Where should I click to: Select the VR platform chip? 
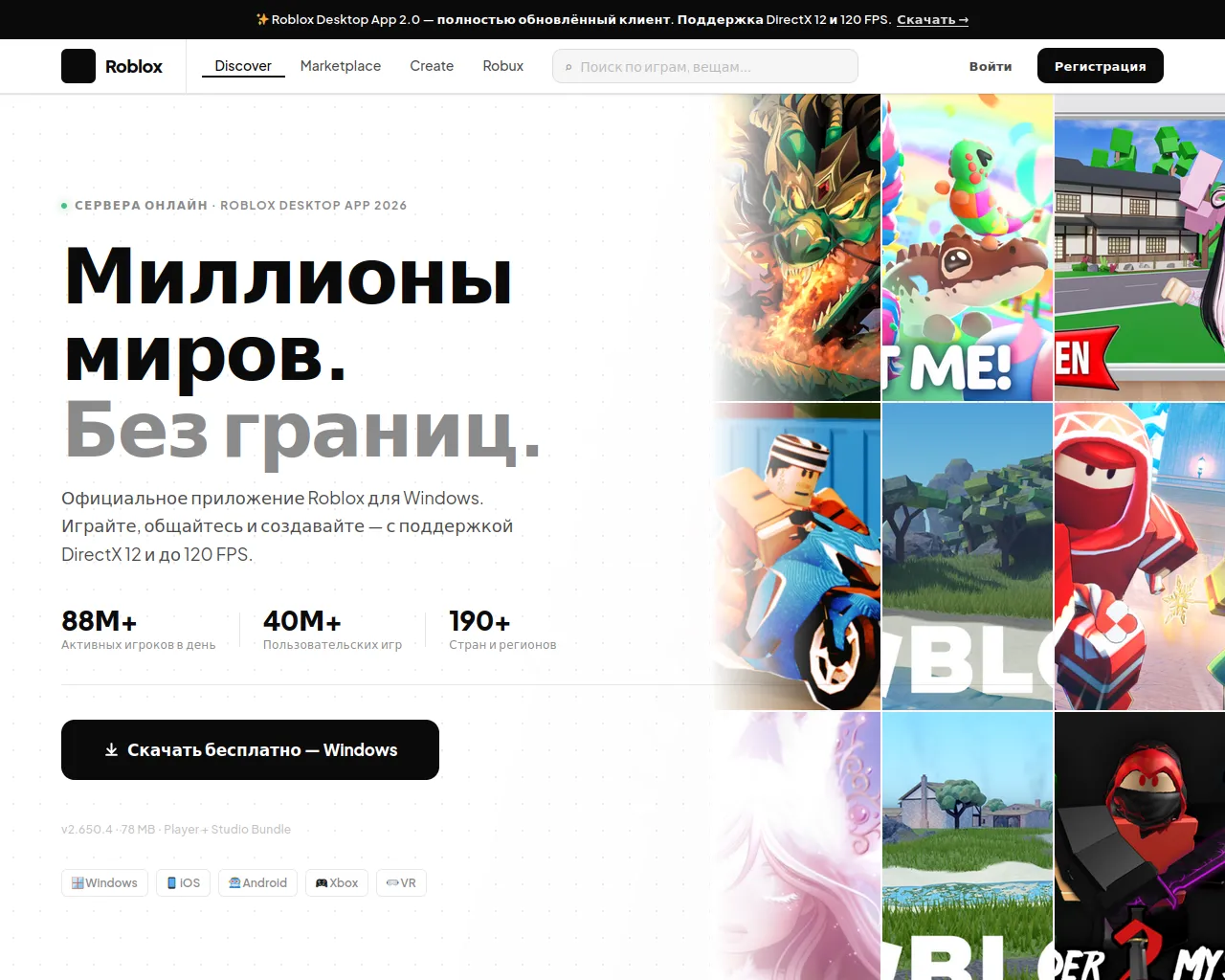point(401,882)
